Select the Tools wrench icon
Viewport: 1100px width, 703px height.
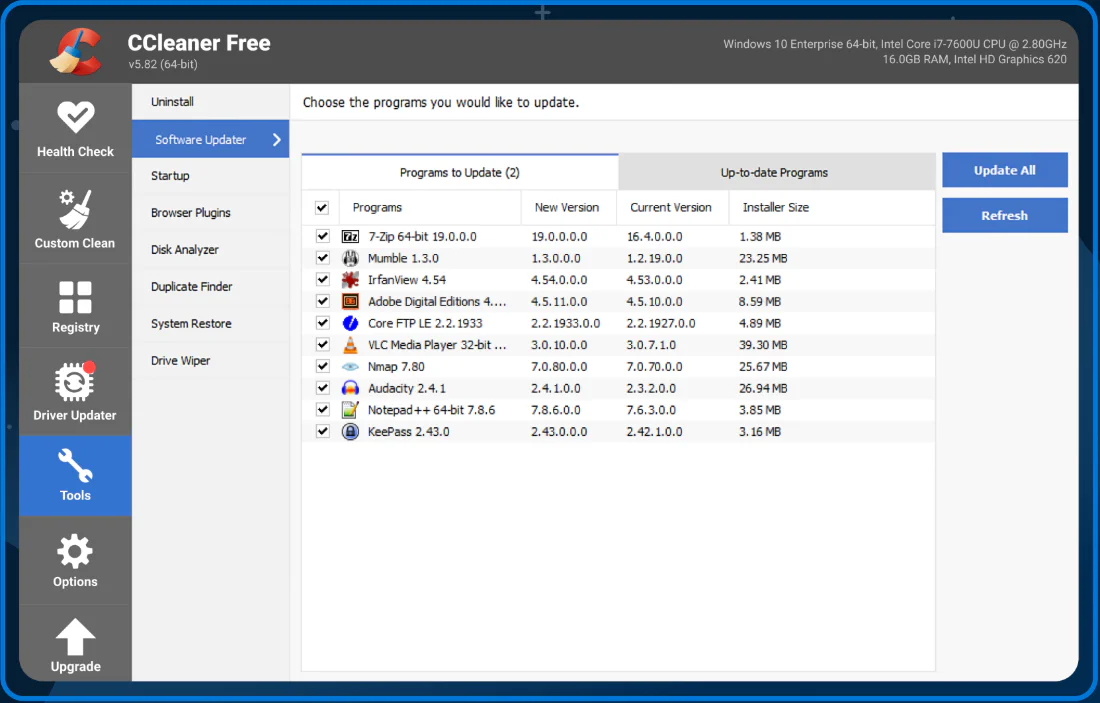[75, 475]
